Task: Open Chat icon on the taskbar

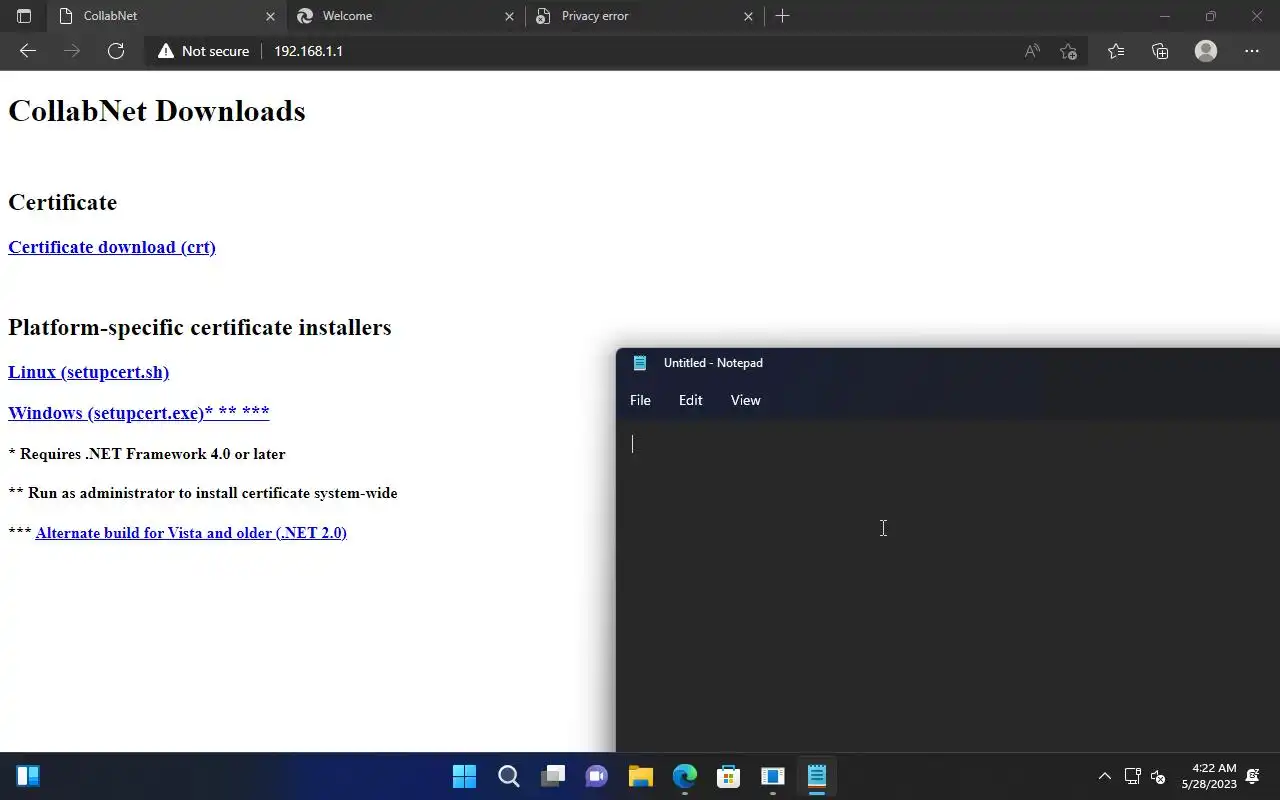Action: [596, 776]
